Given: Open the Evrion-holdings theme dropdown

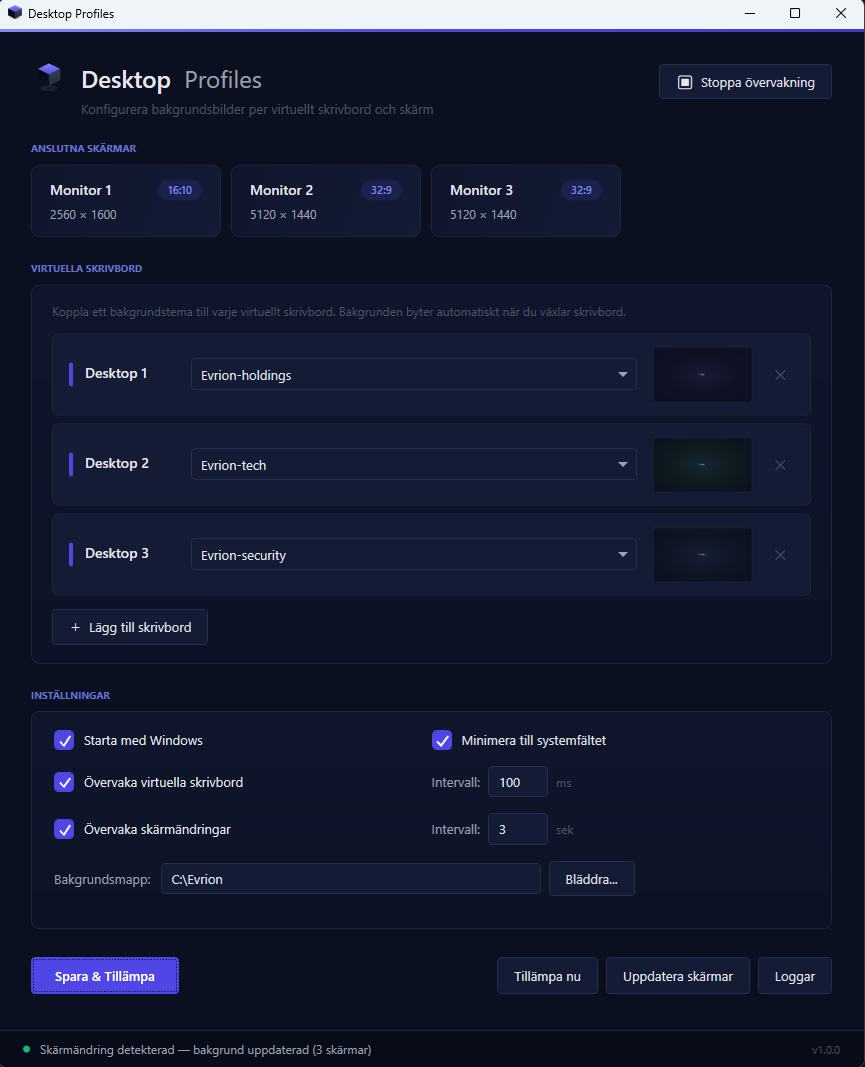Looking at the screenshot, I should (x=413, y=375).
